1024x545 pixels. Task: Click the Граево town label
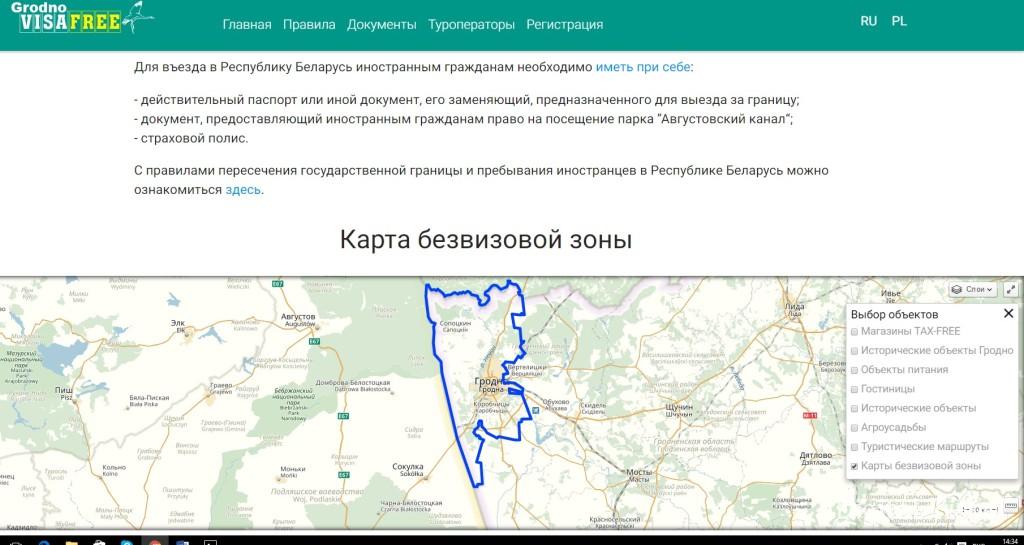[221, 388]
